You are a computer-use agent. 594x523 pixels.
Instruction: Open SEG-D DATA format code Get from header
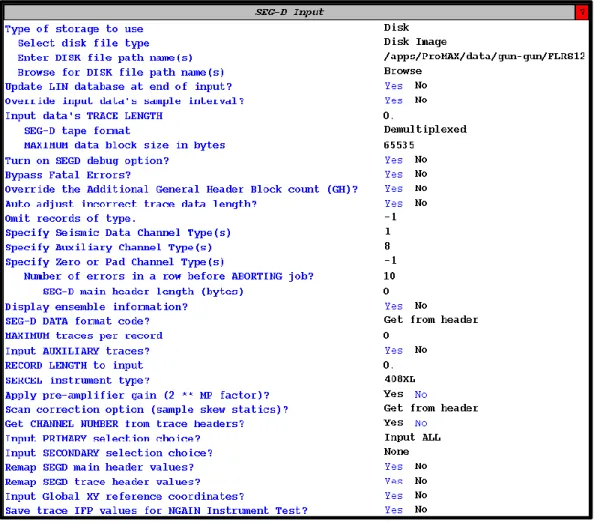(431, 320)
